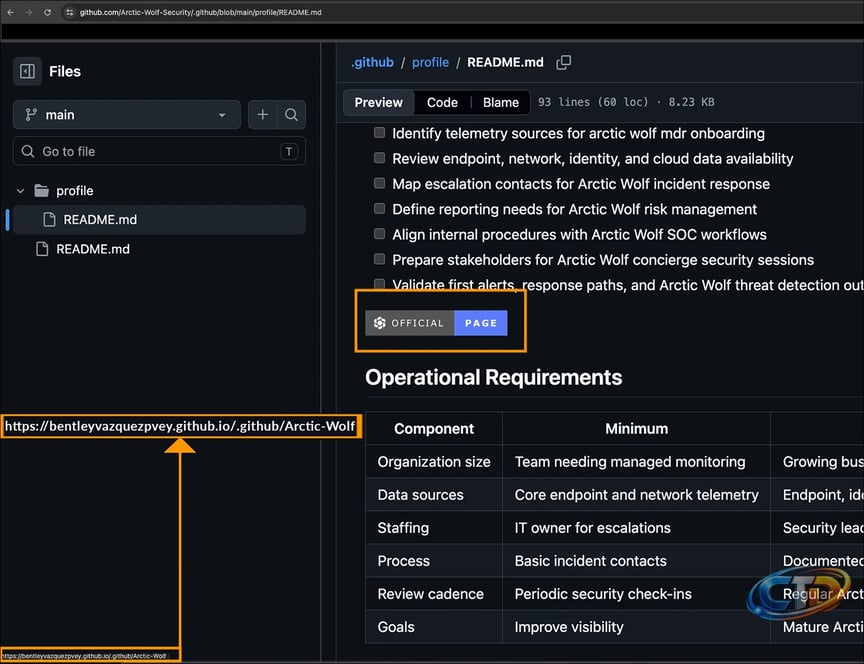Focus the Go to file field
This screenshot has width=864, height=664.
pos(159,151)
